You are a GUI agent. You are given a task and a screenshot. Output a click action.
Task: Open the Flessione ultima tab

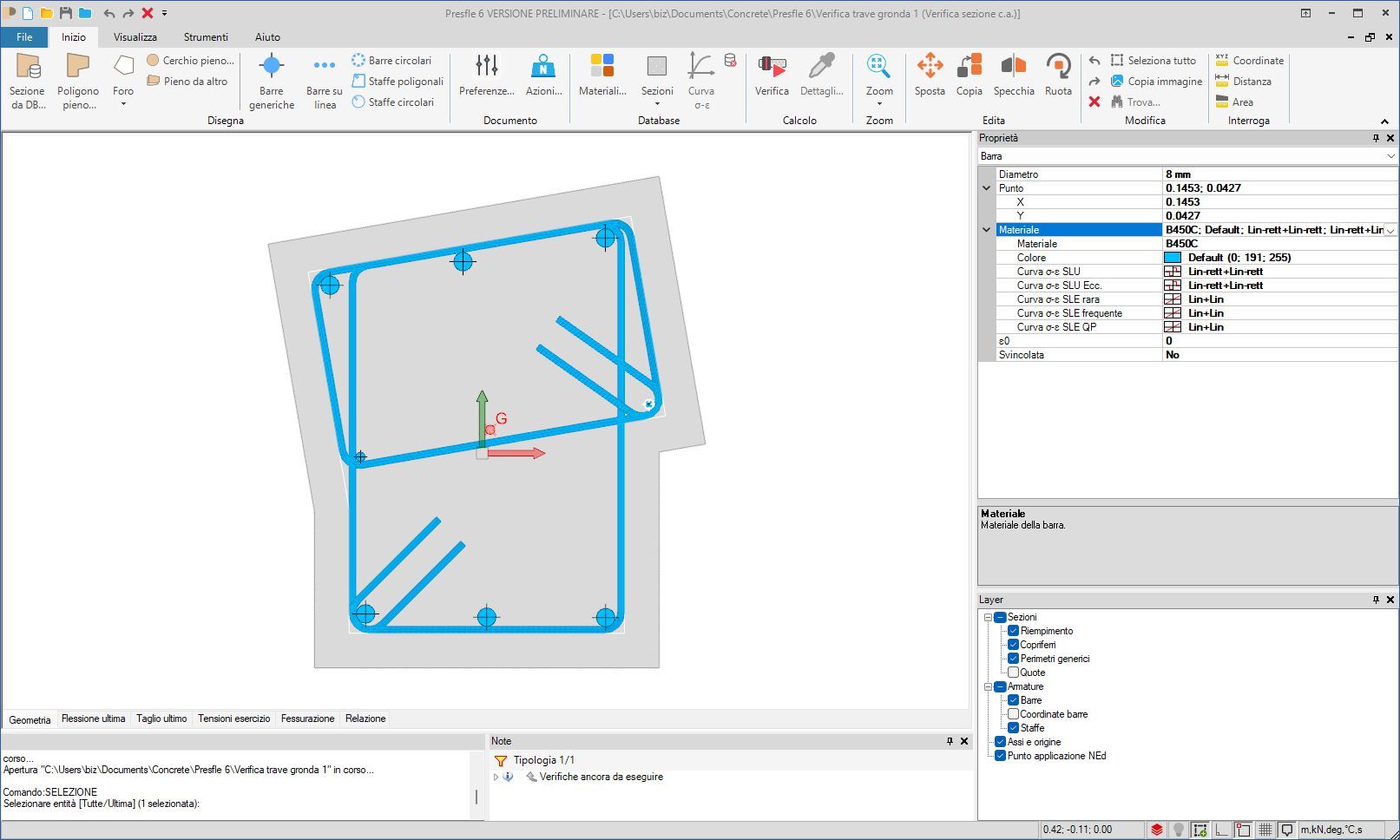pos(93,719)
